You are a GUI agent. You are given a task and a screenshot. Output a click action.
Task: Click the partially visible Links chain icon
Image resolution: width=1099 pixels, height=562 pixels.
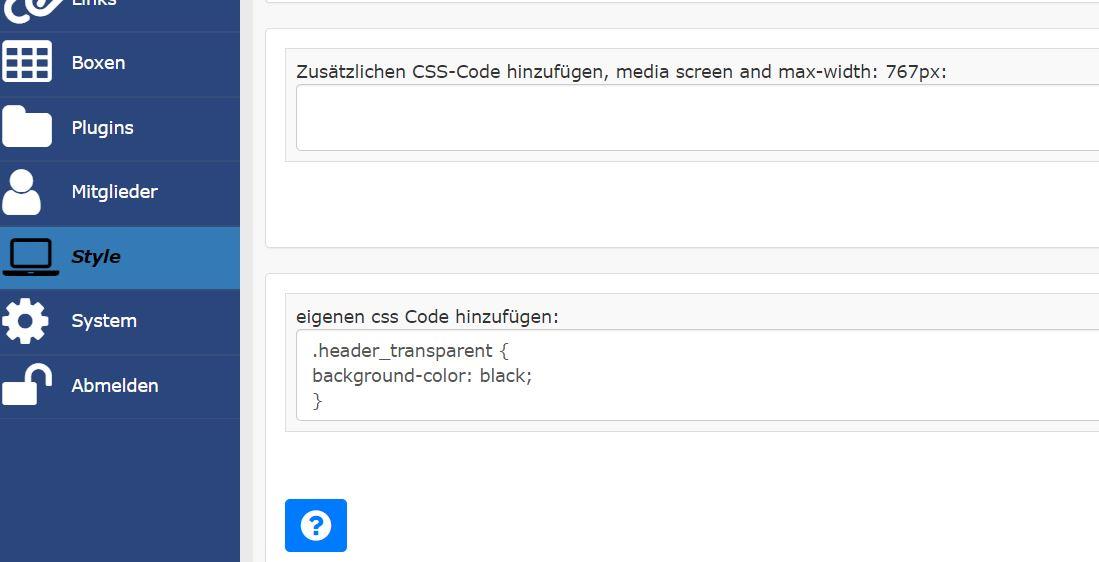(x=30, y=8)
